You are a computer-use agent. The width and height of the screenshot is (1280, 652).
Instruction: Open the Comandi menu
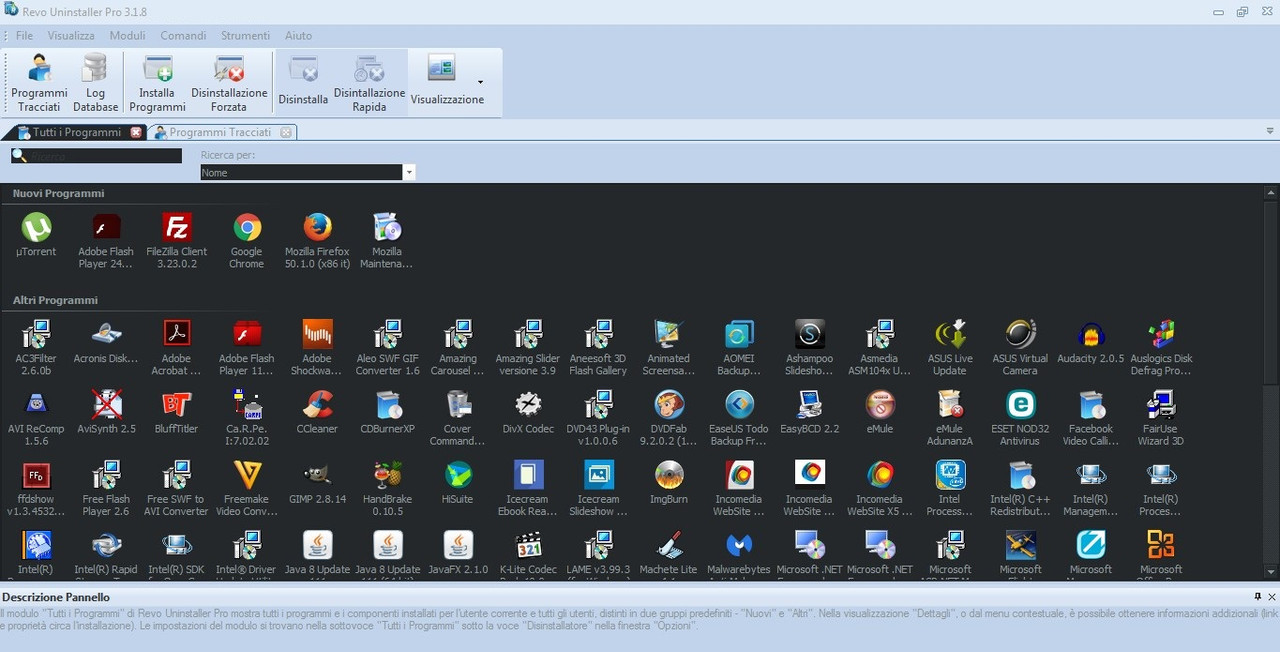click(183, 36)
